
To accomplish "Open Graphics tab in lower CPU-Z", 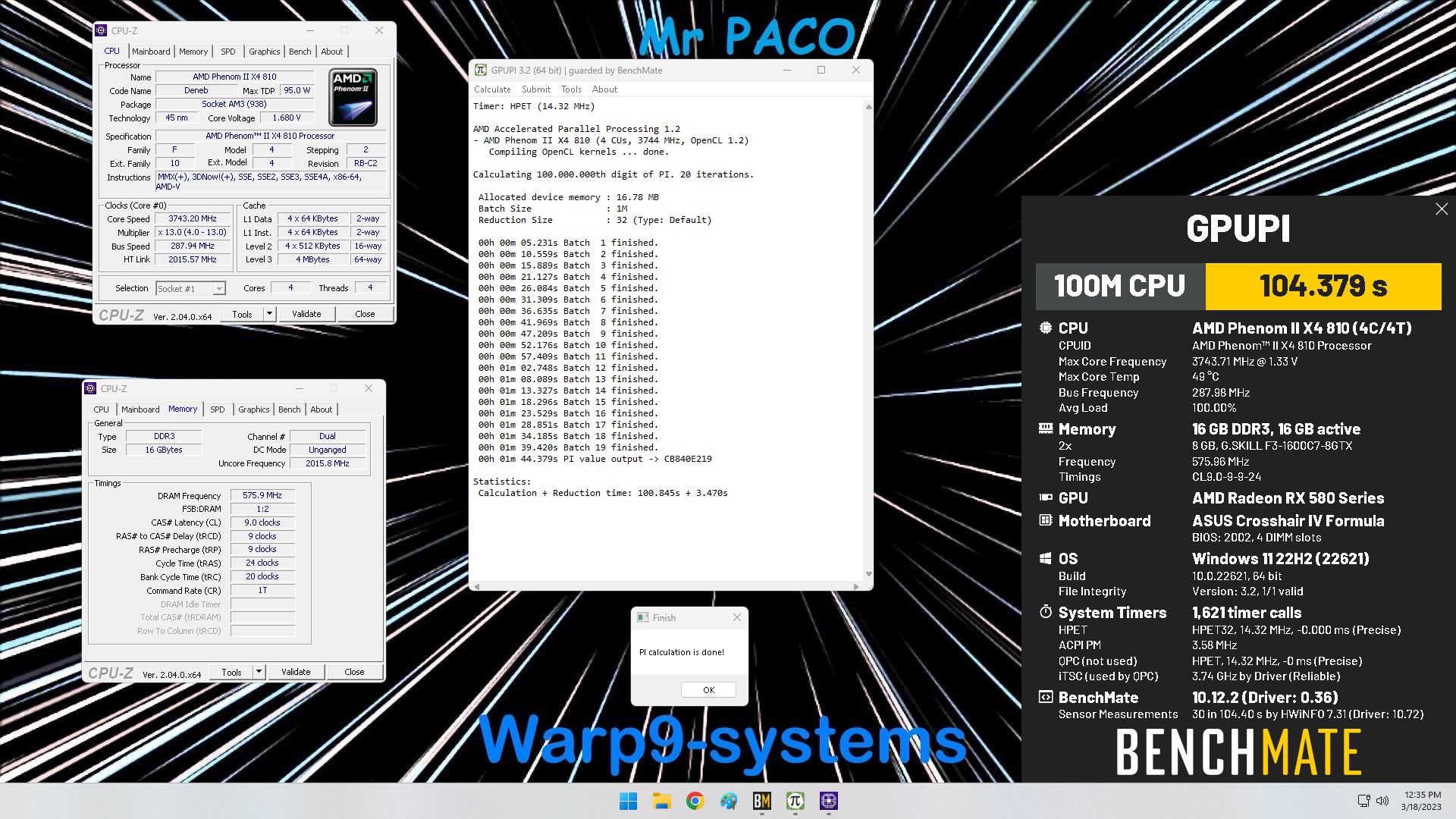I will pos(254,409).
